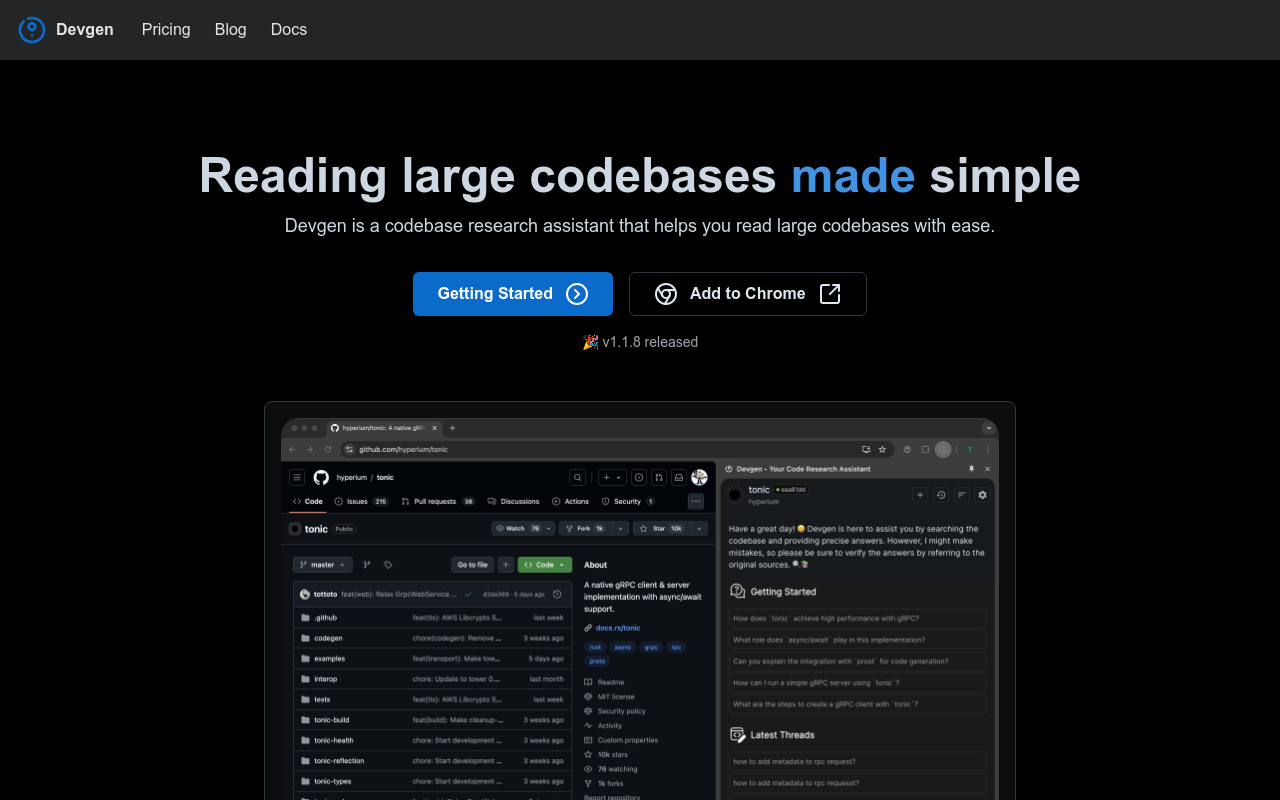This screenshot has width=1280, height=800.
Task: Click the commit history clock icon
Action: coord(557,594)
